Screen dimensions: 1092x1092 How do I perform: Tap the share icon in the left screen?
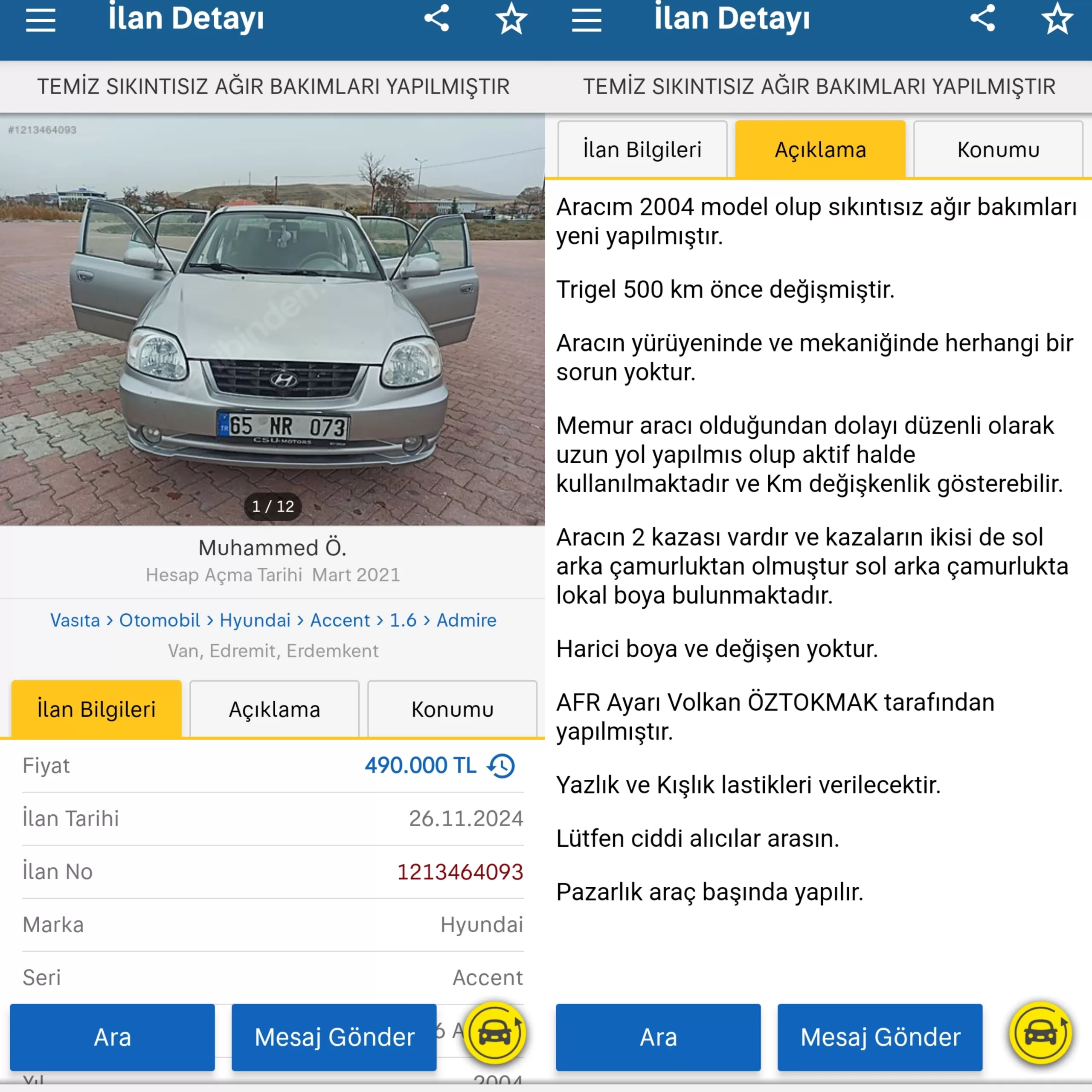point(437,19)
